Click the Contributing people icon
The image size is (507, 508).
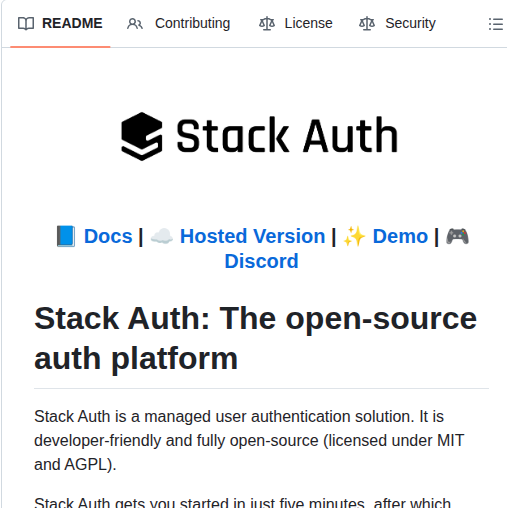click(x=135, y=24)
